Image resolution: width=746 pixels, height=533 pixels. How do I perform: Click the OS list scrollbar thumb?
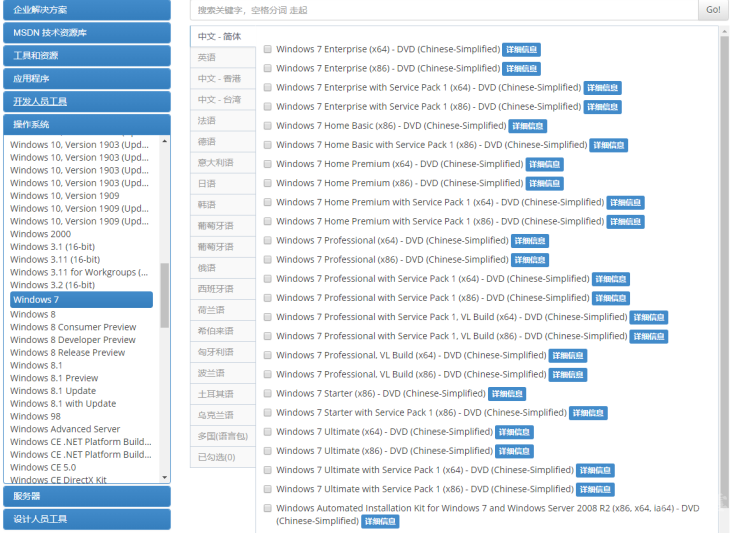[x=165, y=295]
